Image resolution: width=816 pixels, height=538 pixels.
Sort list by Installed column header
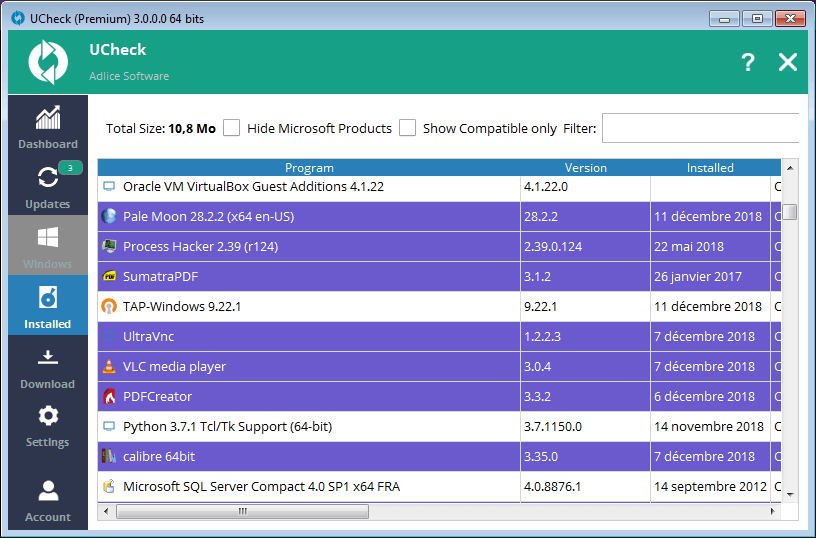click(710, 168)
